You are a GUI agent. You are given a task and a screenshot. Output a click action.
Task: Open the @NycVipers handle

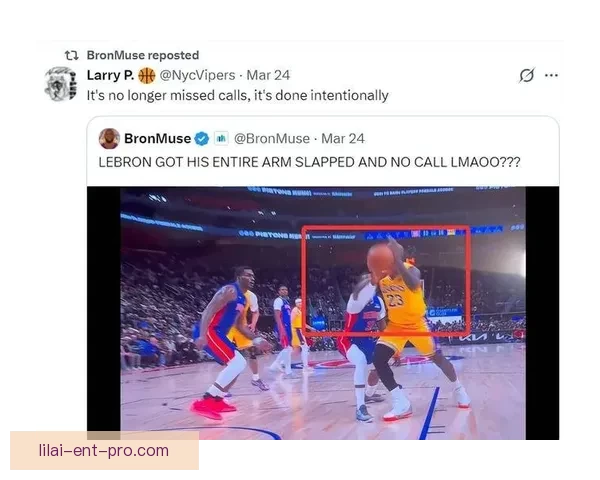pos(197,75)
